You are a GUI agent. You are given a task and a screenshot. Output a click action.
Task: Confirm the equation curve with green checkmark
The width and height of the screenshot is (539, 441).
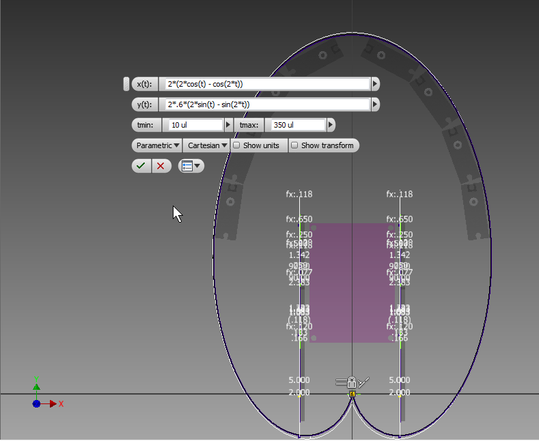tap(141, 166)
